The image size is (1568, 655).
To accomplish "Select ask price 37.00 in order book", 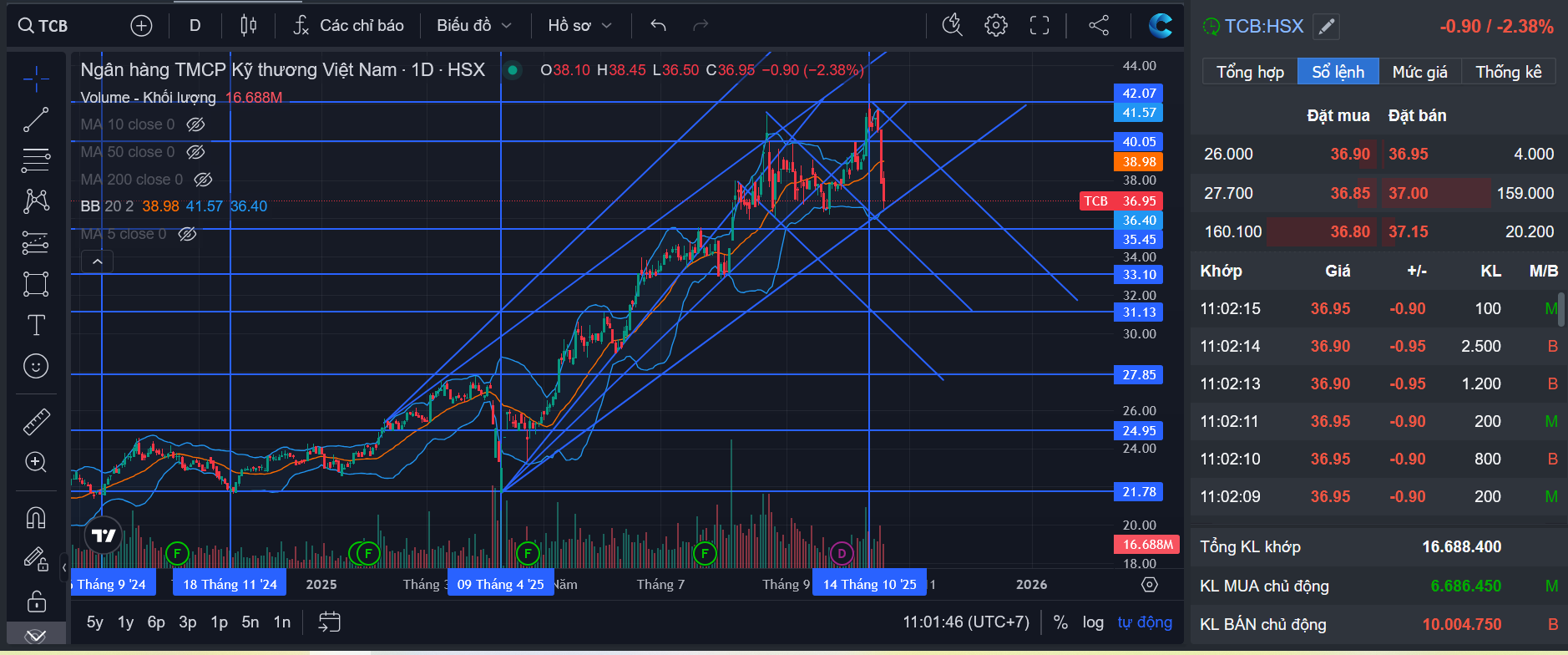I will click(x=1408, y=193).
